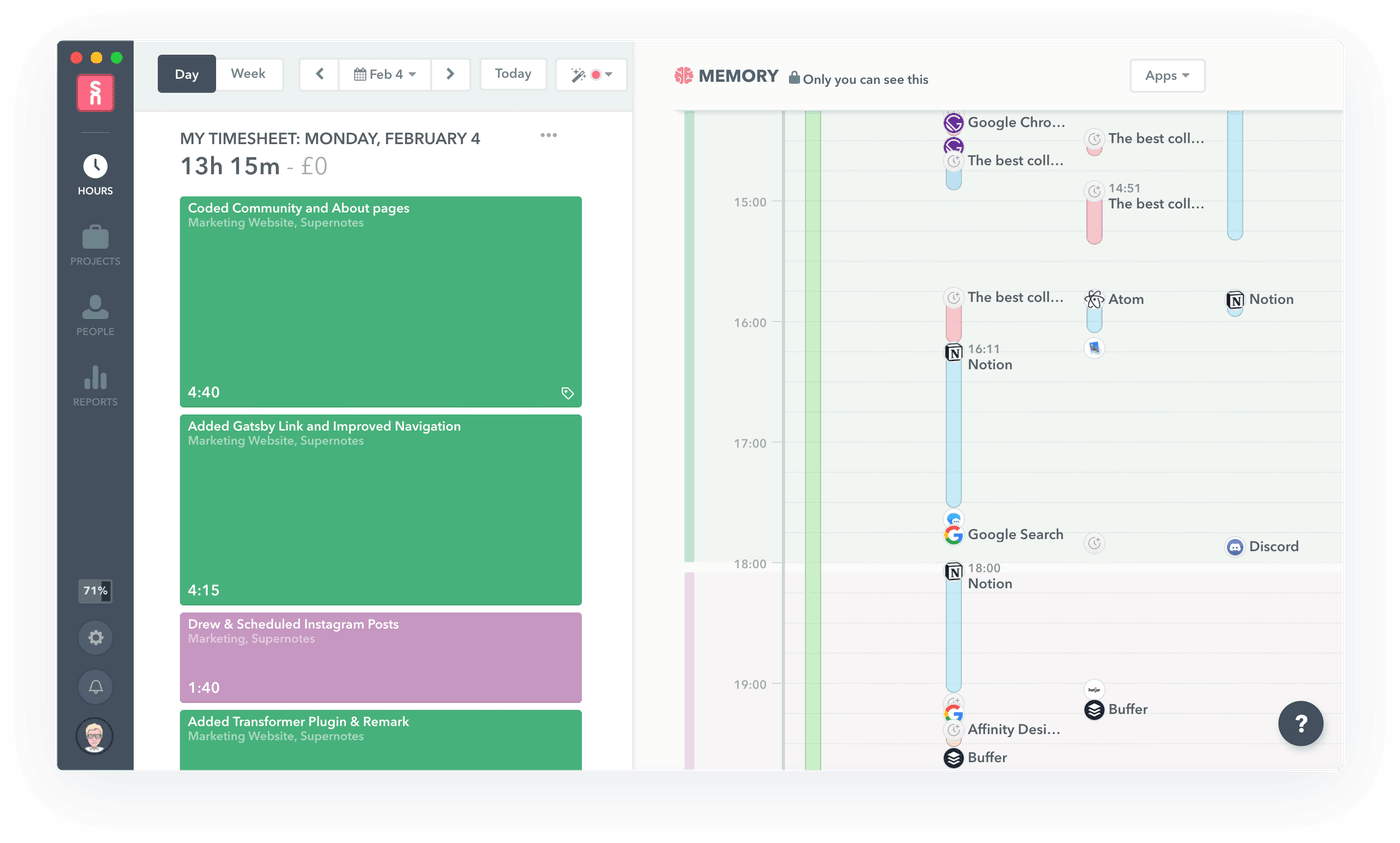Open the magic wand recording dropdown
Image resolution: width=1400 pixels, height=843 pixels.
click(x=591, y=75)
